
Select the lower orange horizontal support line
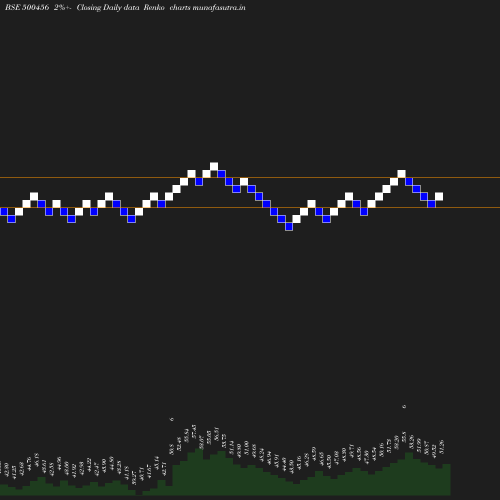(x=250, y=208)
